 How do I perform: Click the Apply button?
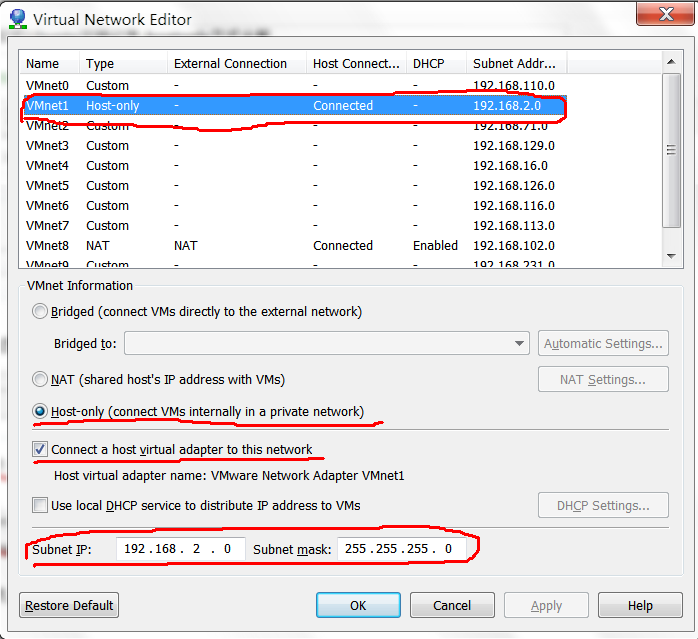[546, 606]
